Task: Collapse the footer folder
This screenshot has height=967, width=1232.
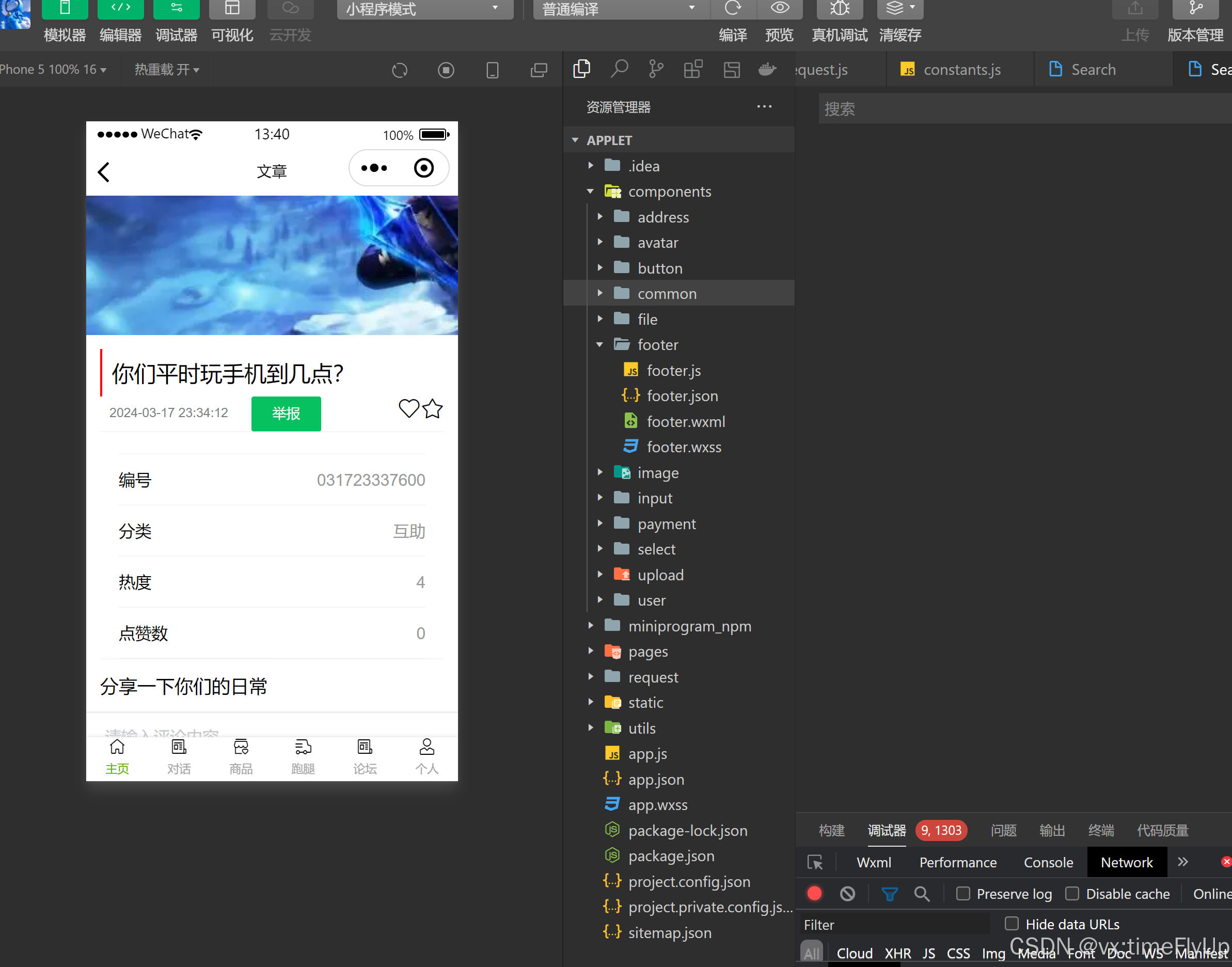Action: 657,344
